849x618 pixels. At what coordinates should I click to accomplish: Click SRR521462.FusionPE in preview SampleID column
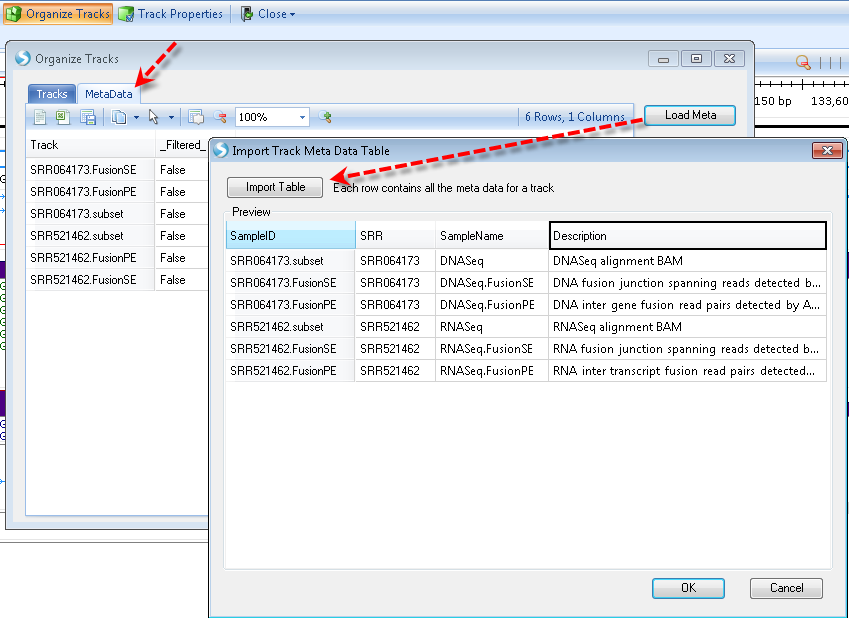pyautogui.click(x=291, y=371)
